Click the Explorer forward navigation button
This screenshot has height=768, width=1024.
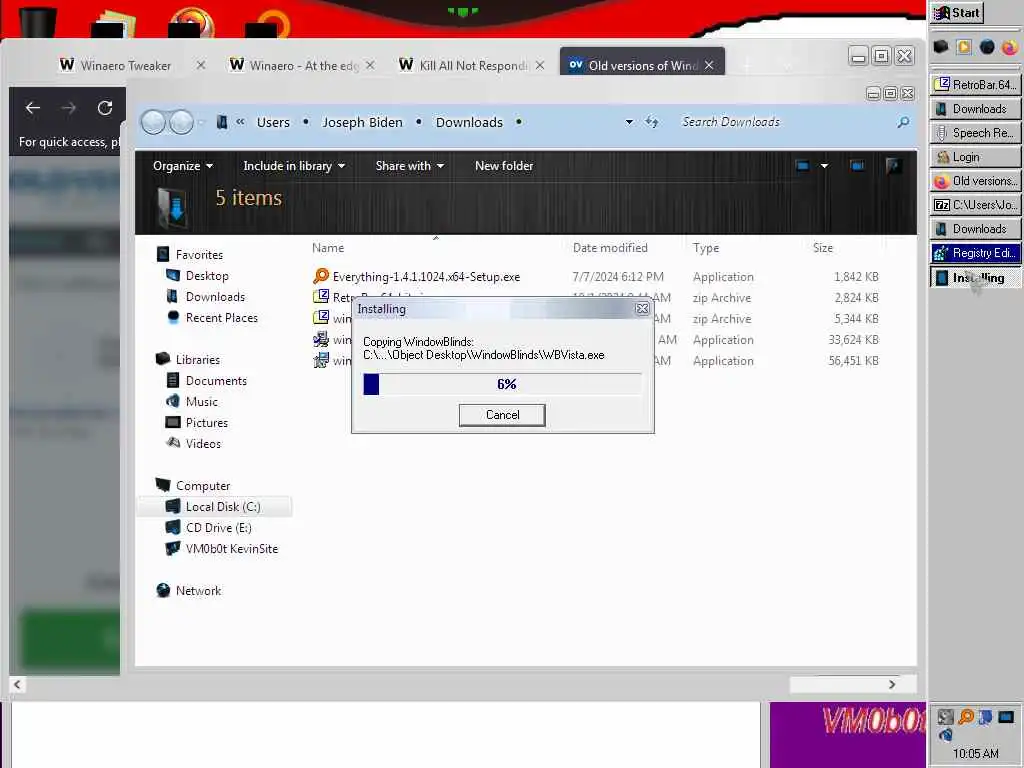182,122
